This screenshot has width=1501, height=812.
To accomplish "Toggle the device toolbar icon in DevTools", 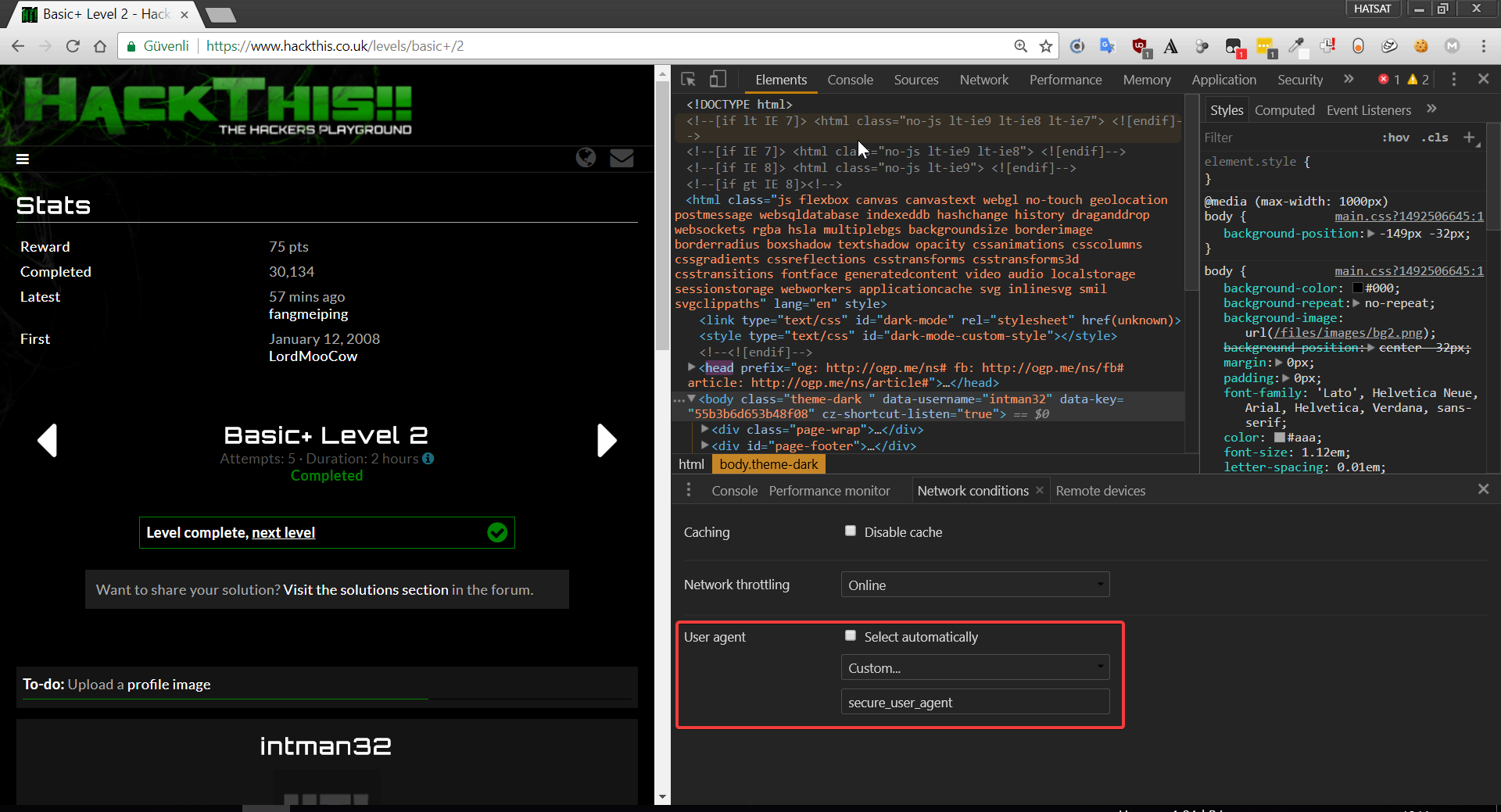I will pos(718,79).
